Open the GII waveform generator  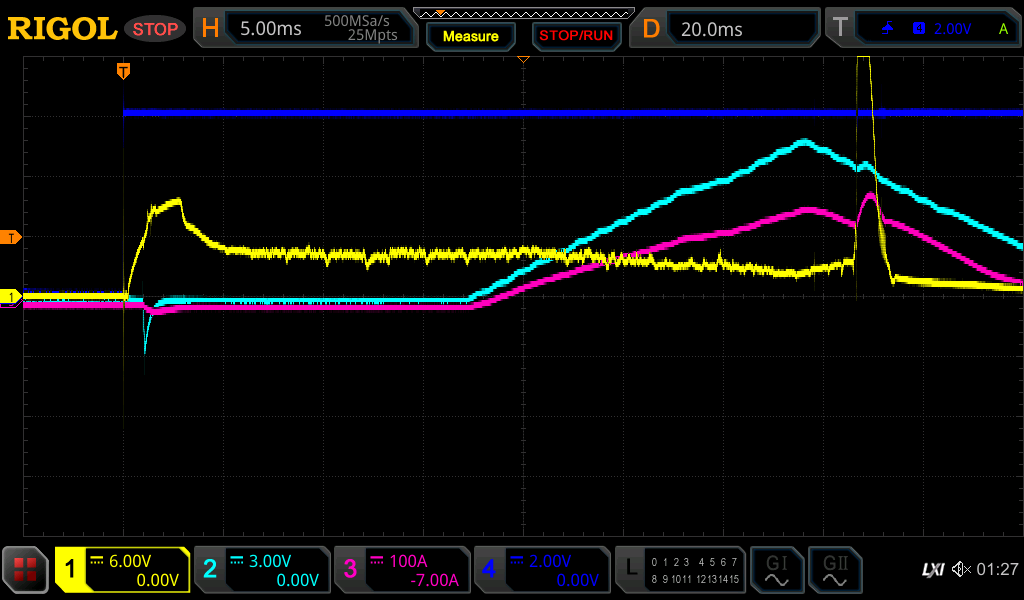click(x=835, y=570)
